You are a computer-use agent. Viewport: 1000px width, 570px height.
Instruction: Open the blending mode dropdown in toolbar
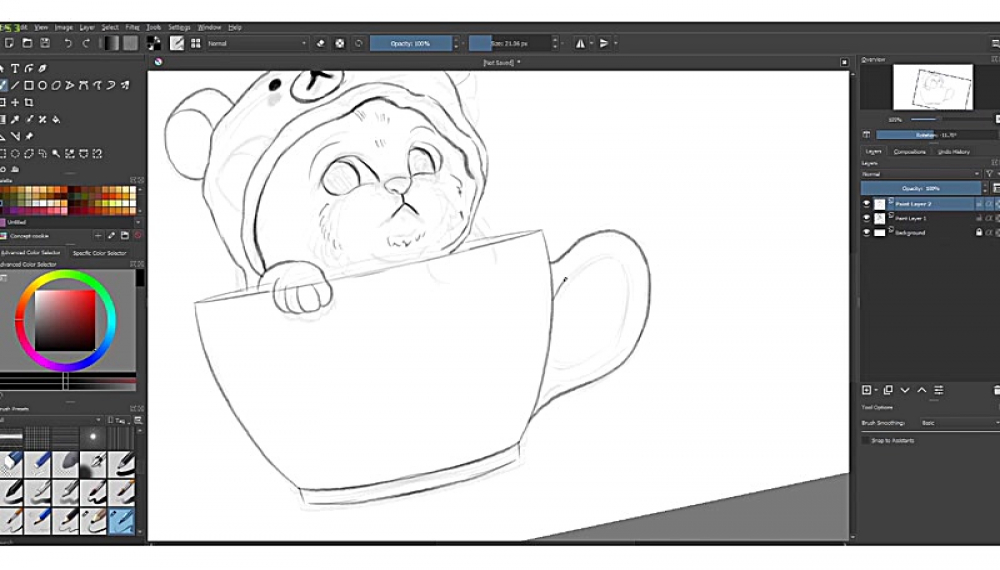257,43
